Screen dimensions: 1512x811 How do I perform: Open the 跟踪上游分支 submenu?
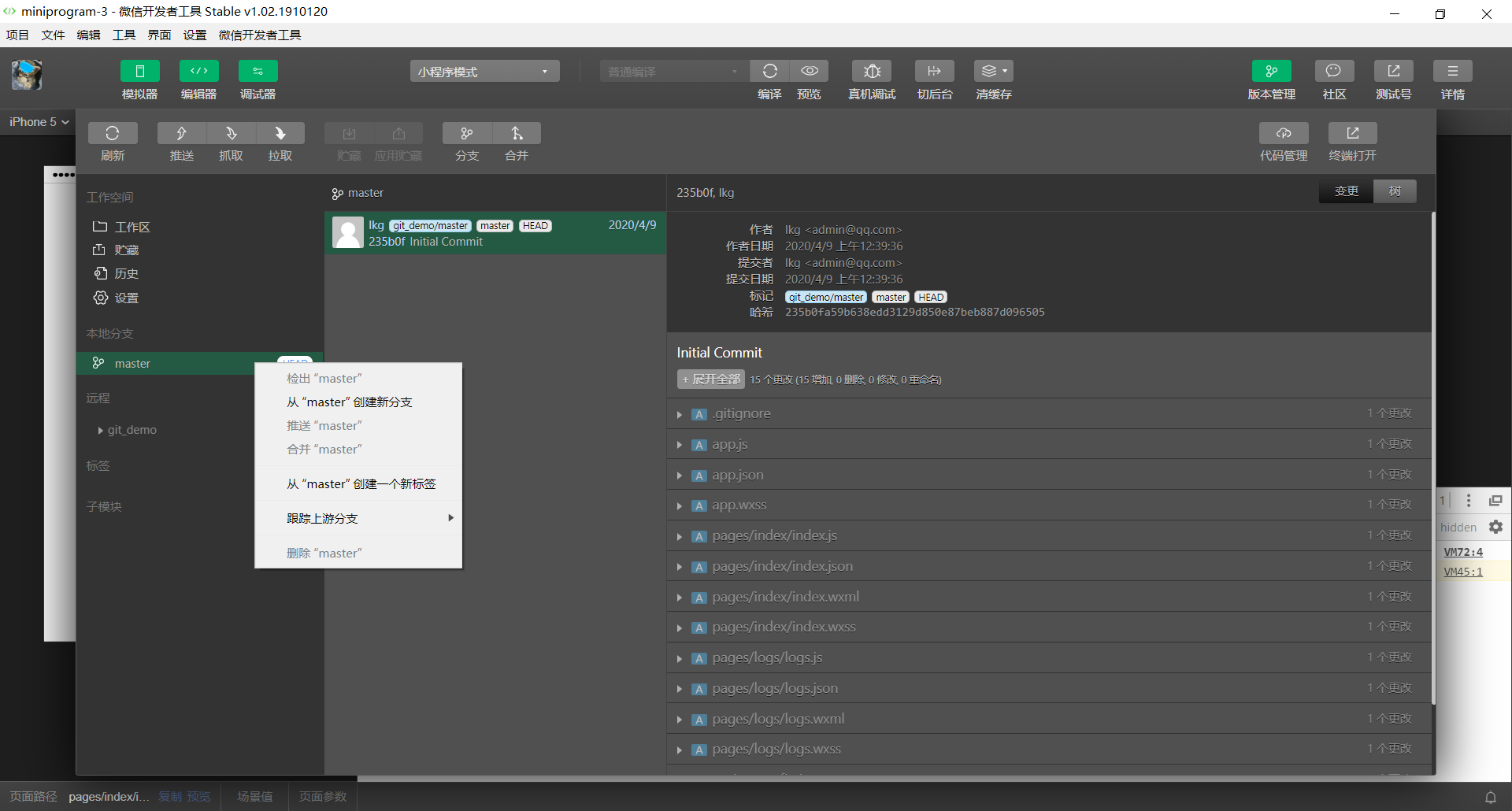[x=358, y=519]
